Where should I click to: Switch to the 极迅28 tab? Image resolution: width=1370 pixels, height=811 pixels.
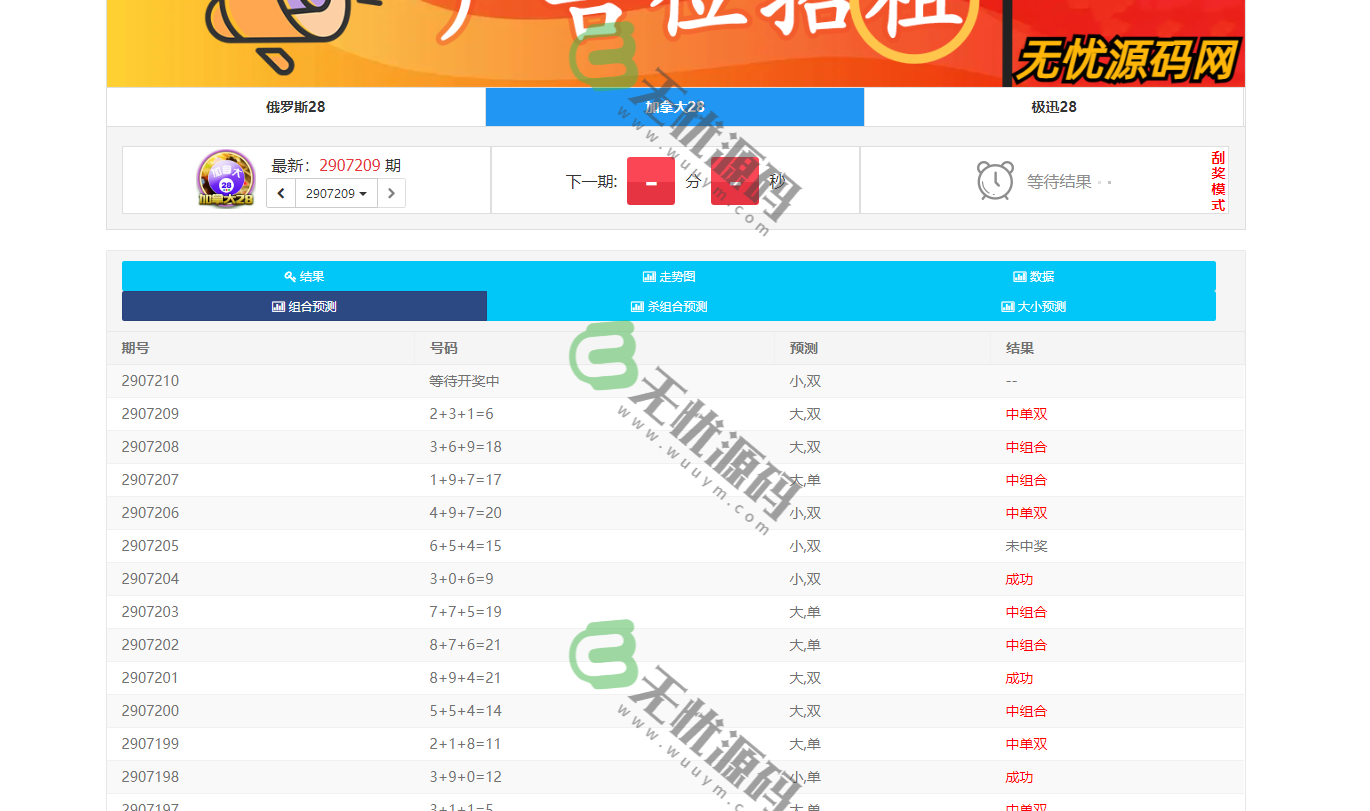coord(1053,107)
